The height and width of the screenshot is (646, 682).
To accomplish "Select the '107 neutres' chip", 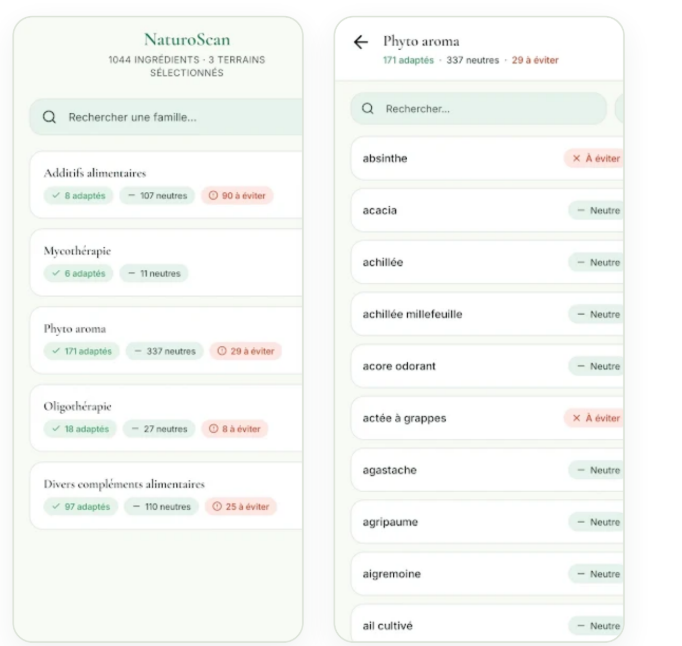I will (157, 196).
